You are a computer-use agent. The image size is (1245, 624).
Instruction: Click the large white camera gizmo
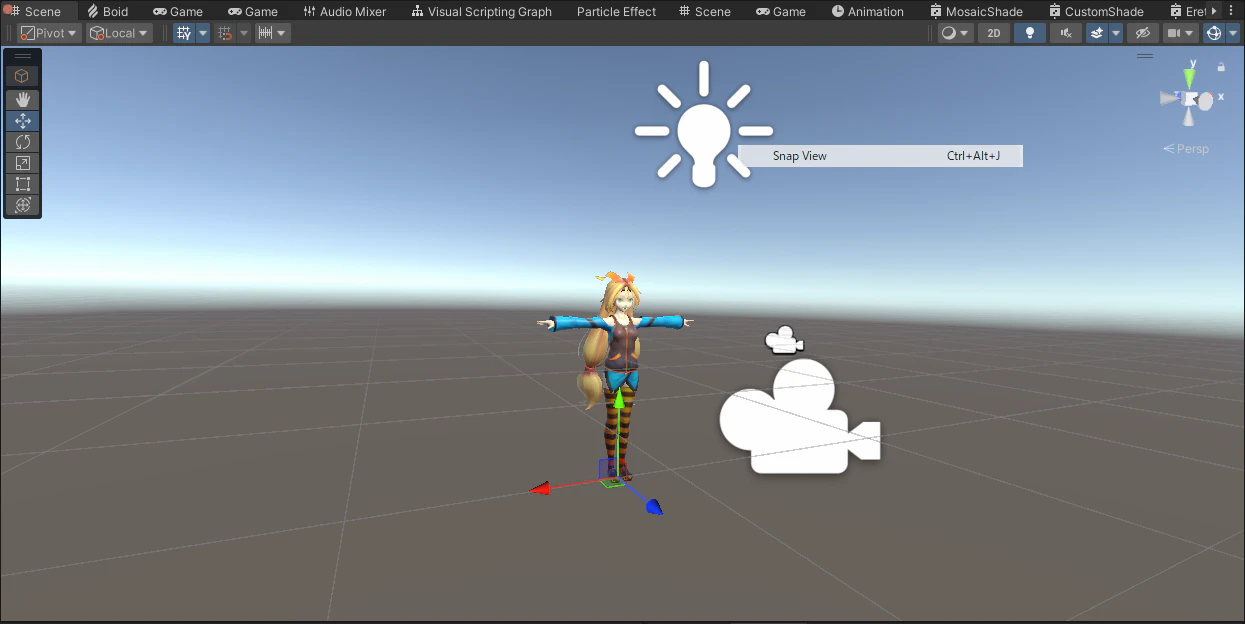799,417
